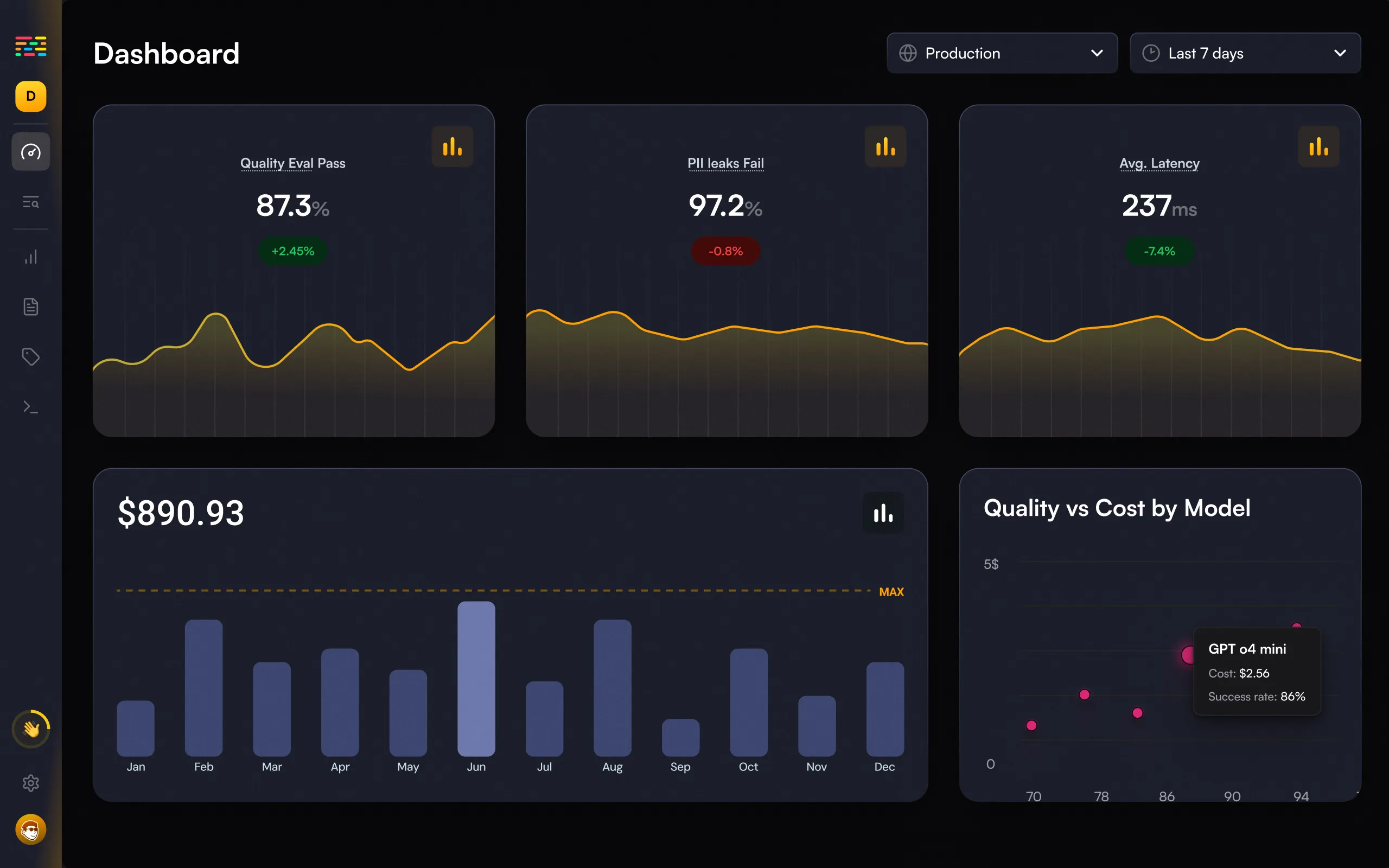Image resolution: width=1389 pixels, height=868 pixels.
Task: Expand the Production environment dropdown
Action: 1002,53
